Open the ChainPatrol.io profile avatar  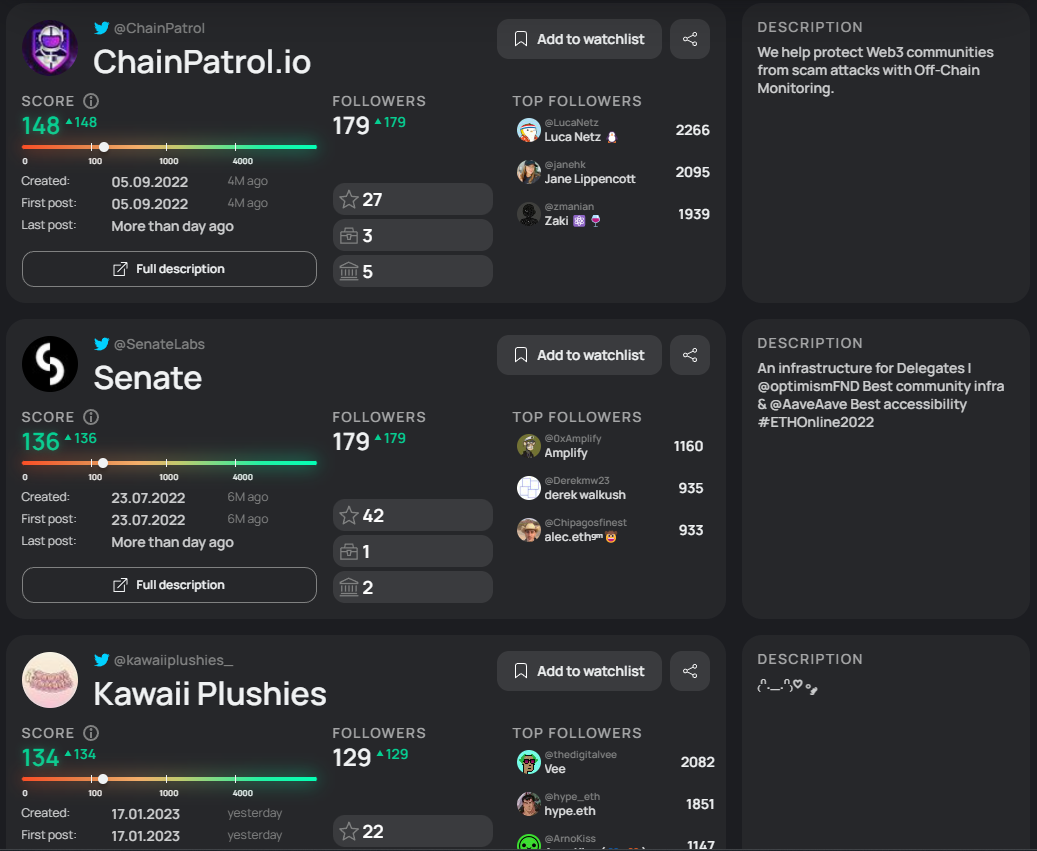[50, 47]
